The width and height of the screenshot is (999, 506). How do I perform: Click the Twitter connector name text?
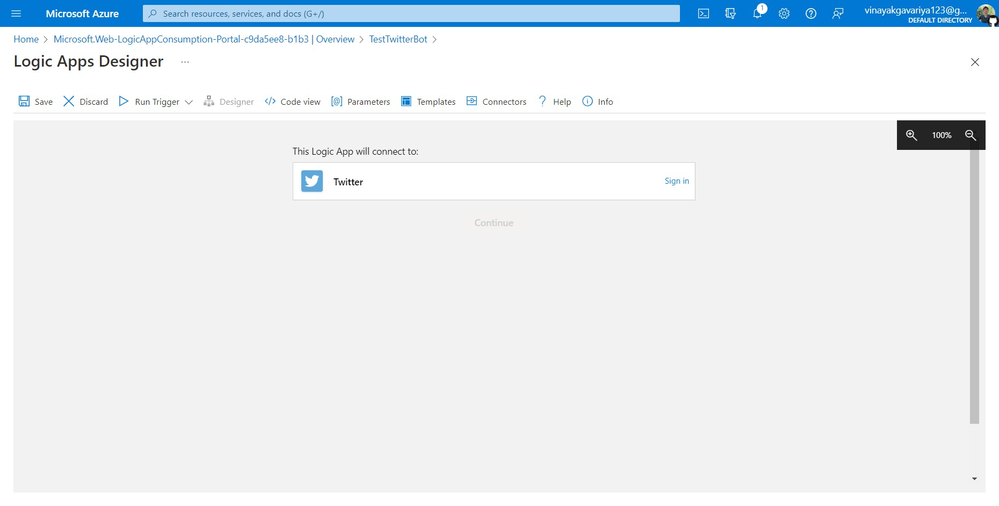click(349, 182)
